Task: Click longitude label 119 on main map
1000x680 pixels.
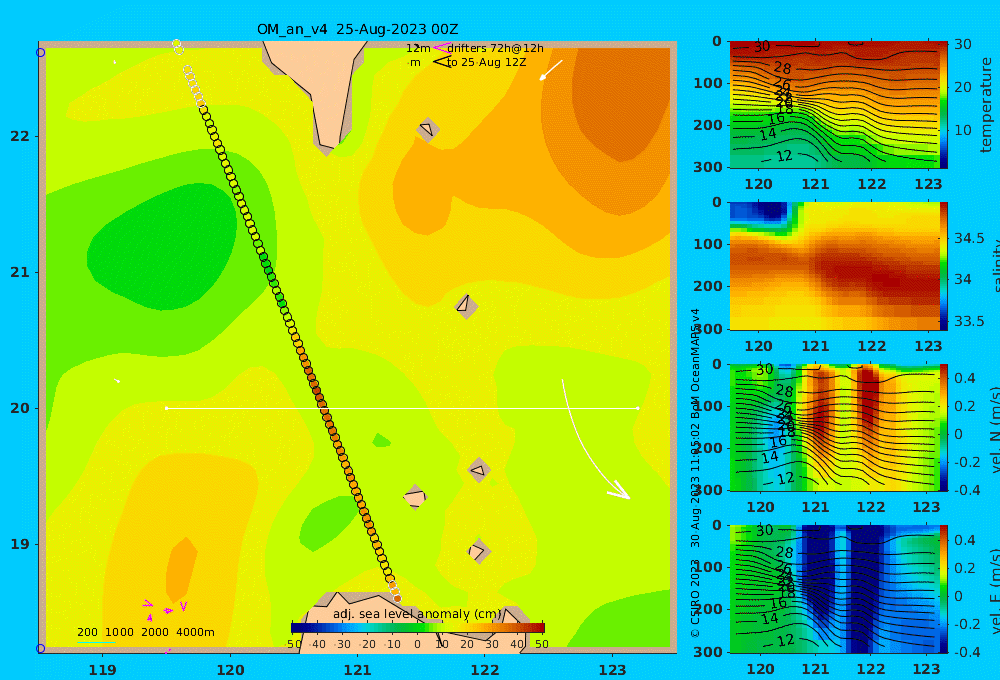Action: [102, 670]
